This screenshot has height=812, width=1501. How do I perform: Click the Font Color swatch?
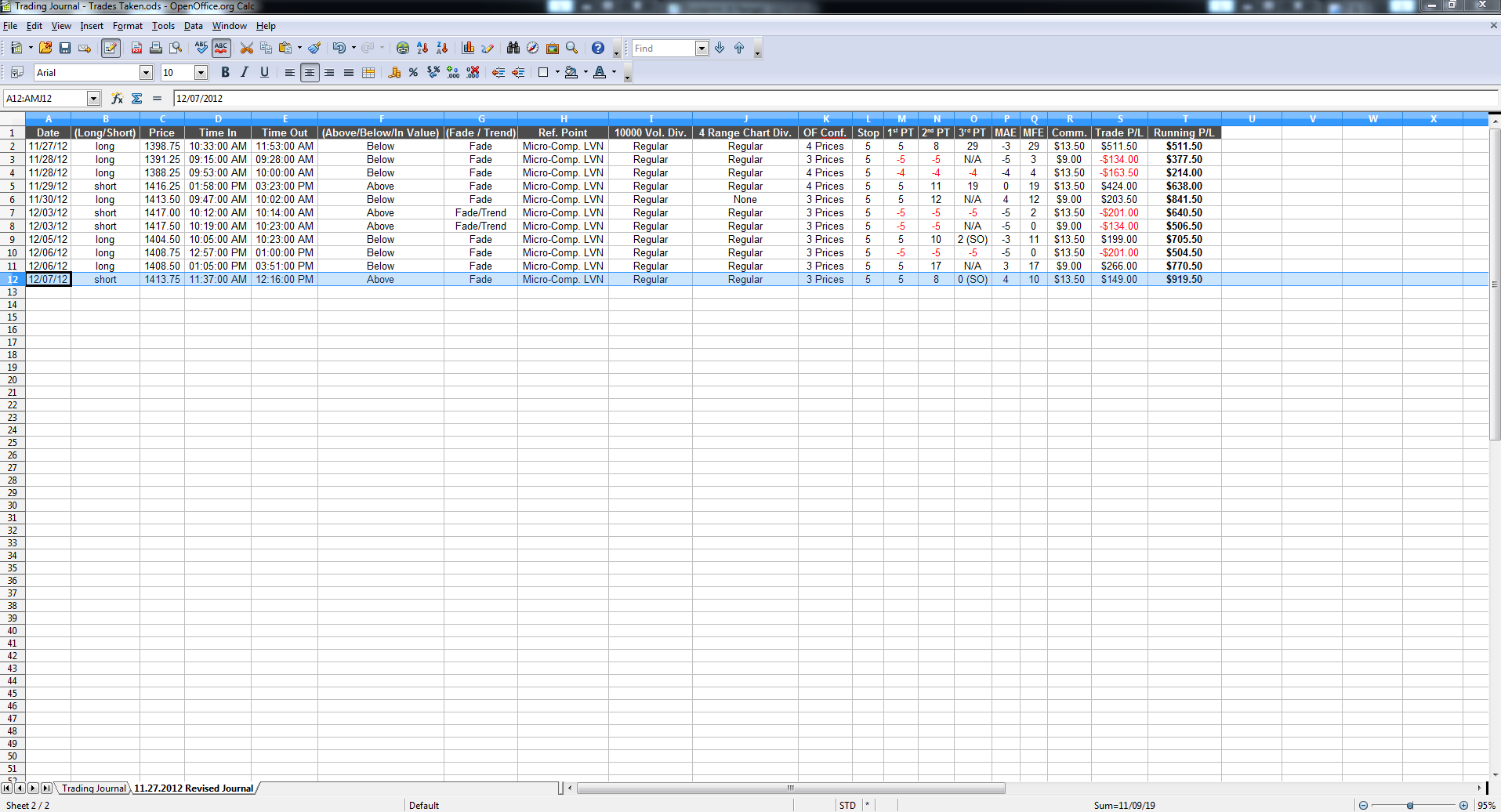(600, 72)
